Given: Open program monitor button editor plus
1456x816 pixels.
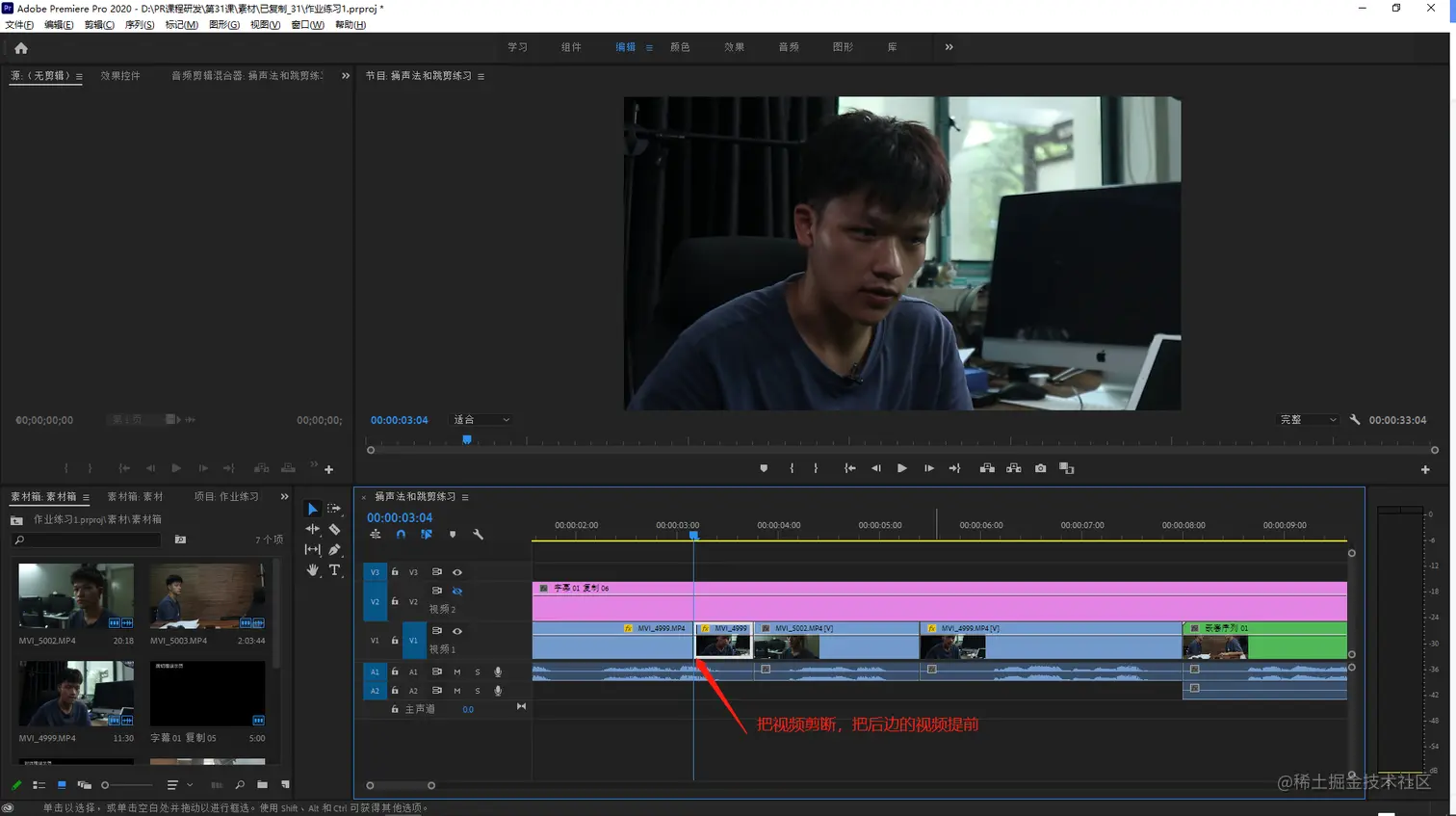Looking at the screenshot, I should tap(1425, 469).
